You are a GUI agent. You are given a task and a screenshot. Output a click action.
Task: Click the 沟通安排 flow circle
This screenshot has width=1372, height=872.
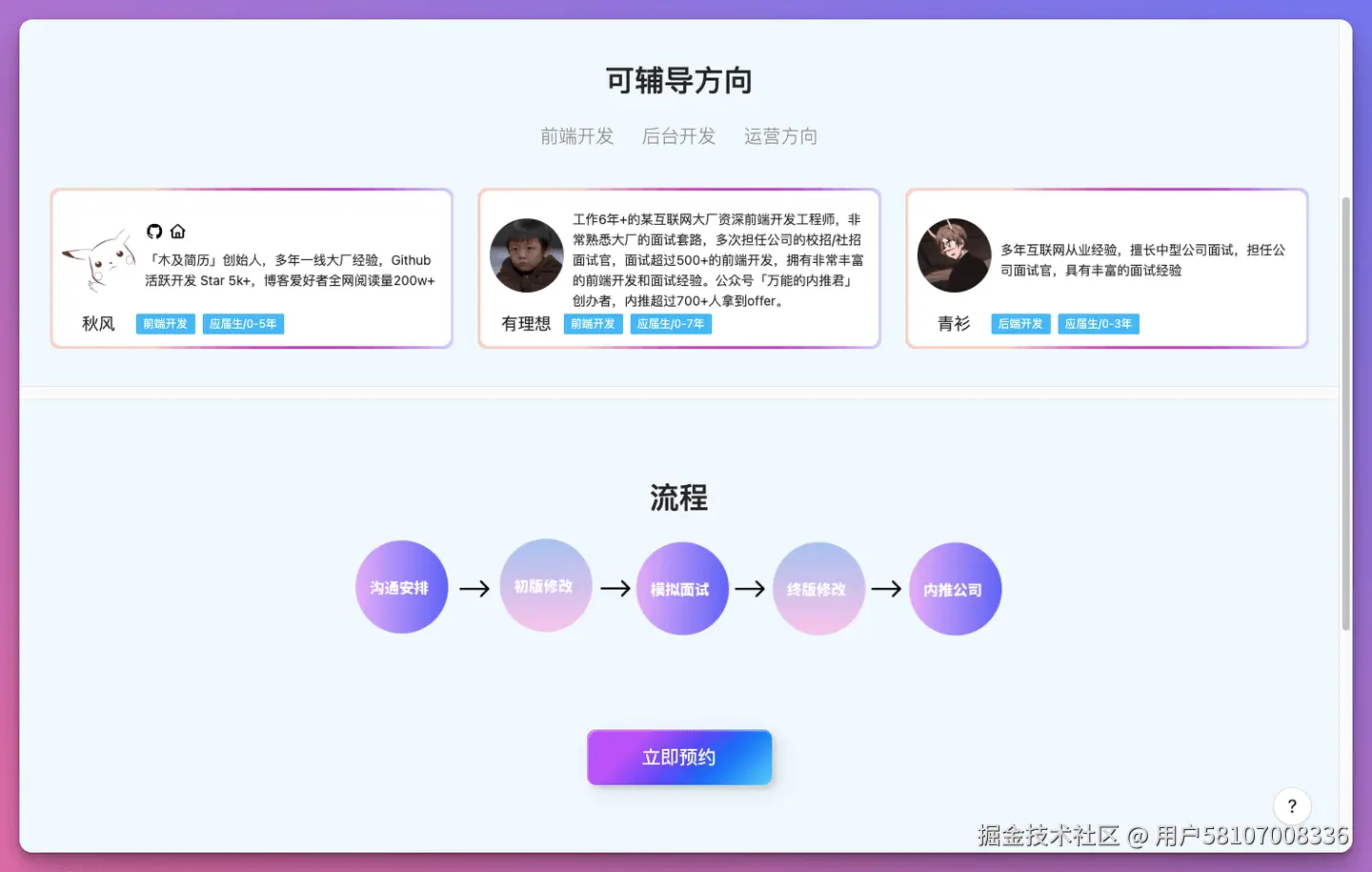click(x=401, y=588)
